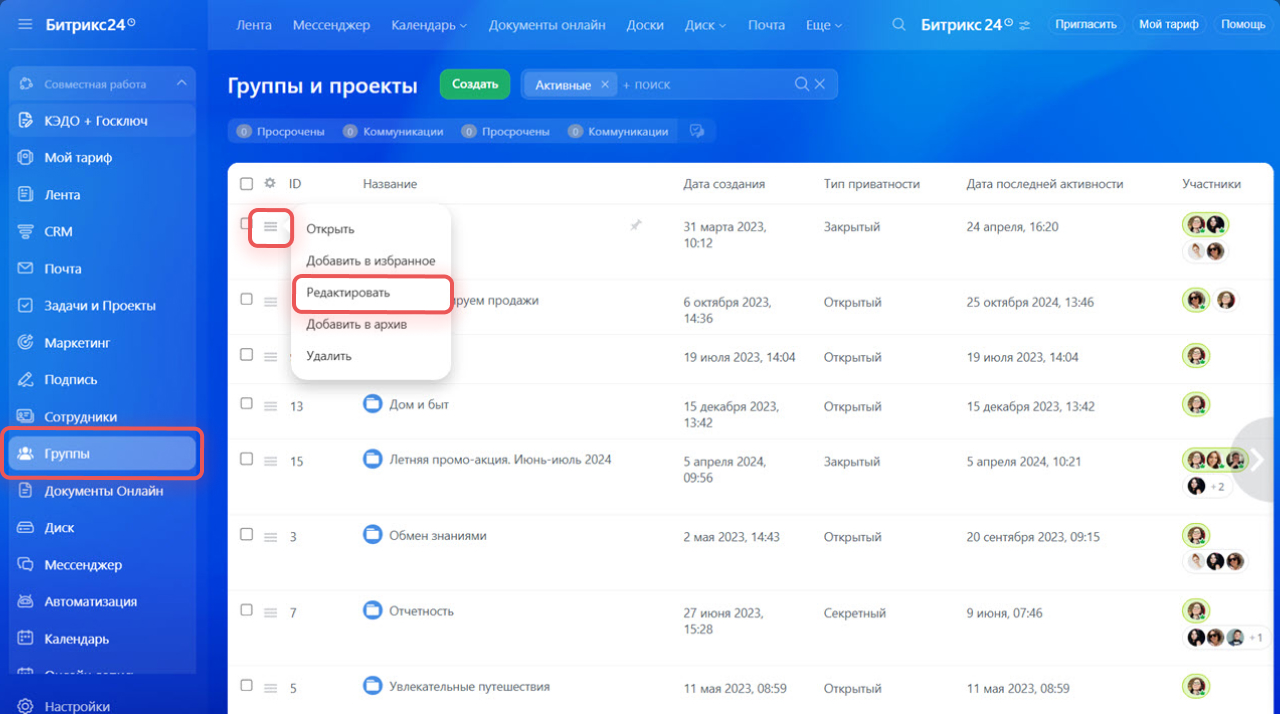1280x714 pixels.
Task: Open Автоматизация sidebar section
Action: (x=102, y=602)
